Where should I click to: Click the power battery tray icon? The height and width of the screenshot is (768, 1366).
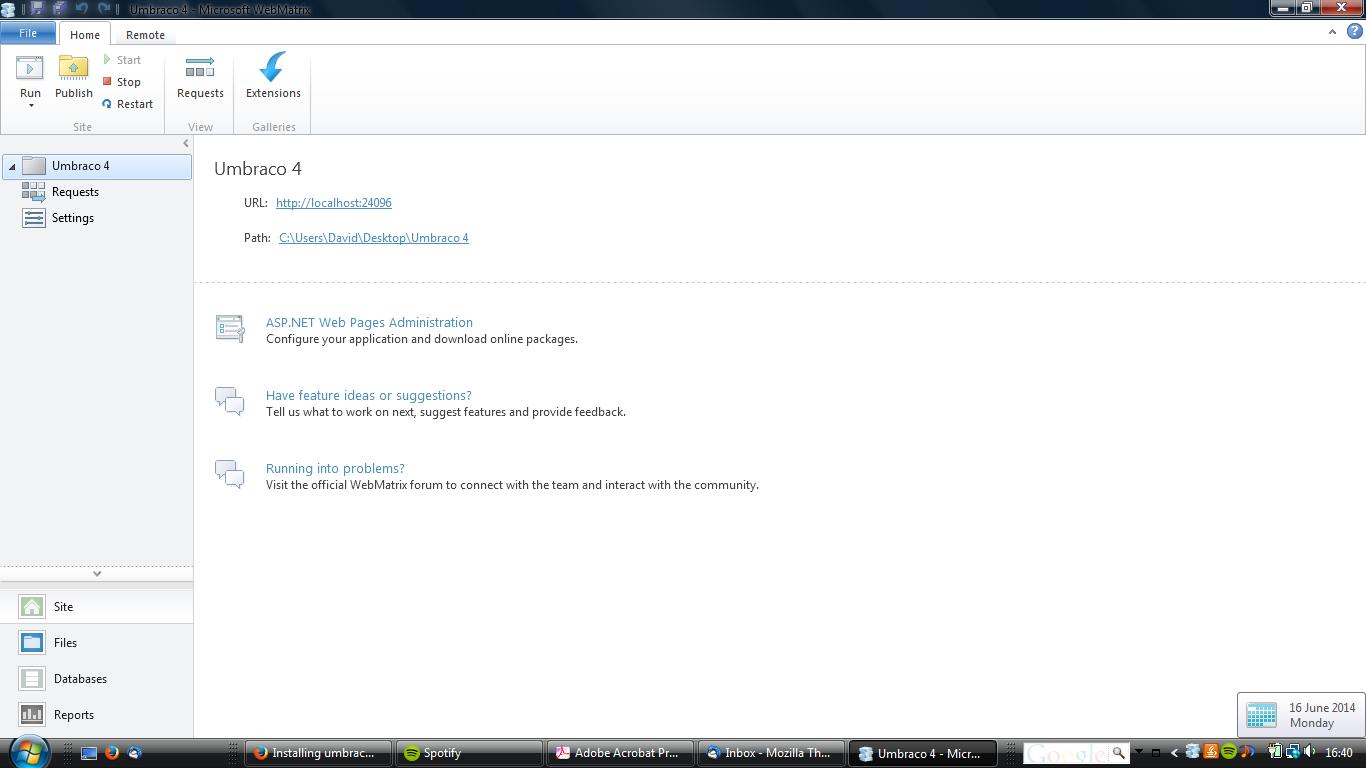pyautogui.click(x=1275, y=752)
